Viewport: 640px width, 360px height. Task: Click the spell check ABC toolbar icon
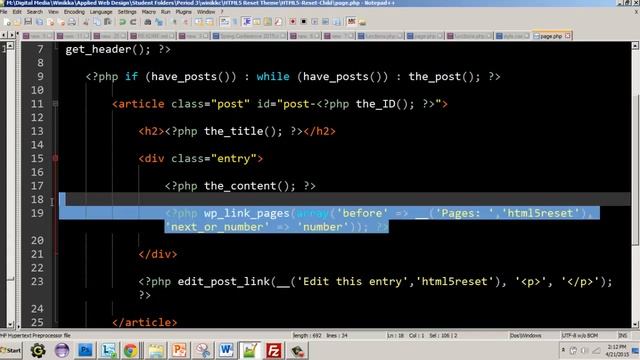[351, 22]
